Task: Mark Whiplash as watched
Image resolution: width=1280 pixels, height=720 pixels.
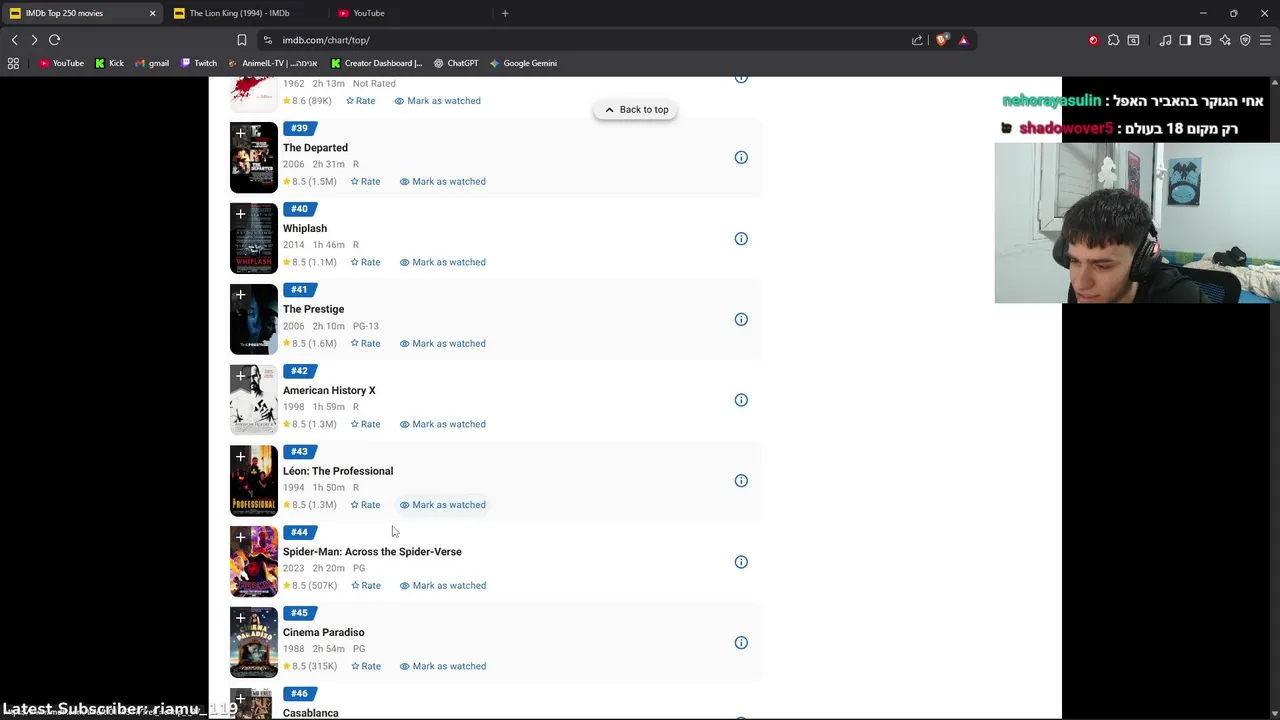Action: tap(443, 262)
